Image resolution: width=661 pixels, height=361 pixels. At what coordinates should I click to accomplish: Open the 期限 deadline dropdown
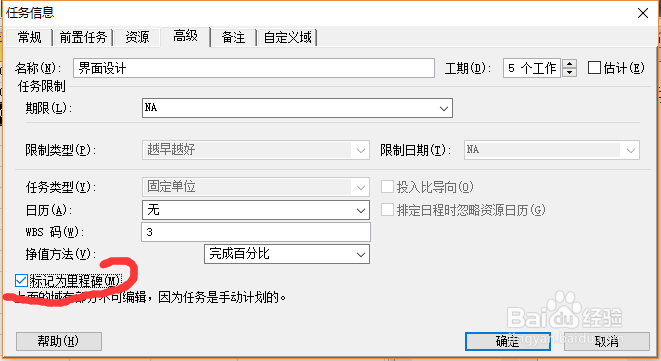(x=443, y=108)
